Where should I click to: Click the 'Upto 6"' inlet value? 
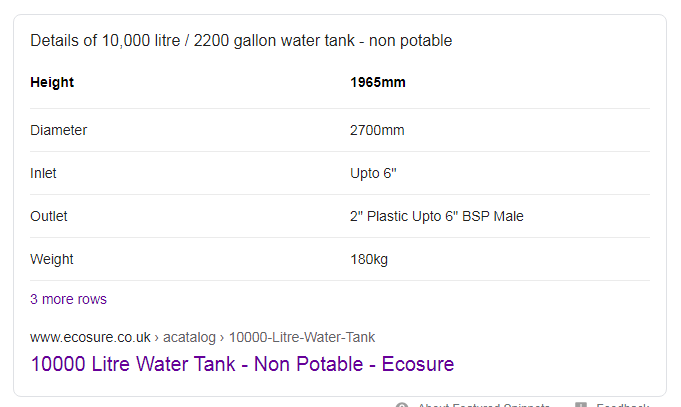coord(374,173)
